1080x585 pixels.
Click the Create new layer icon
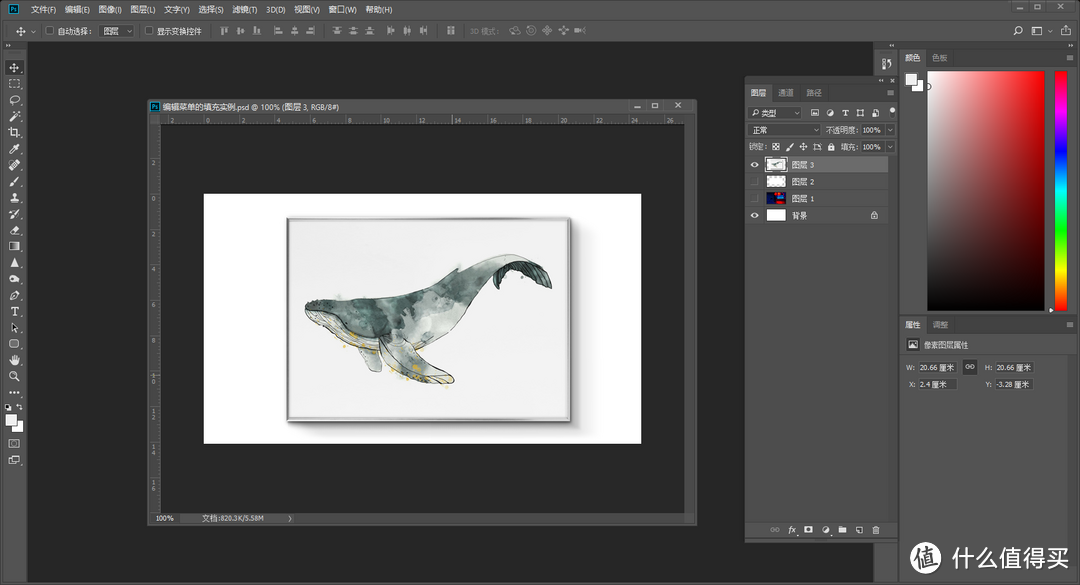coord(858,529)
